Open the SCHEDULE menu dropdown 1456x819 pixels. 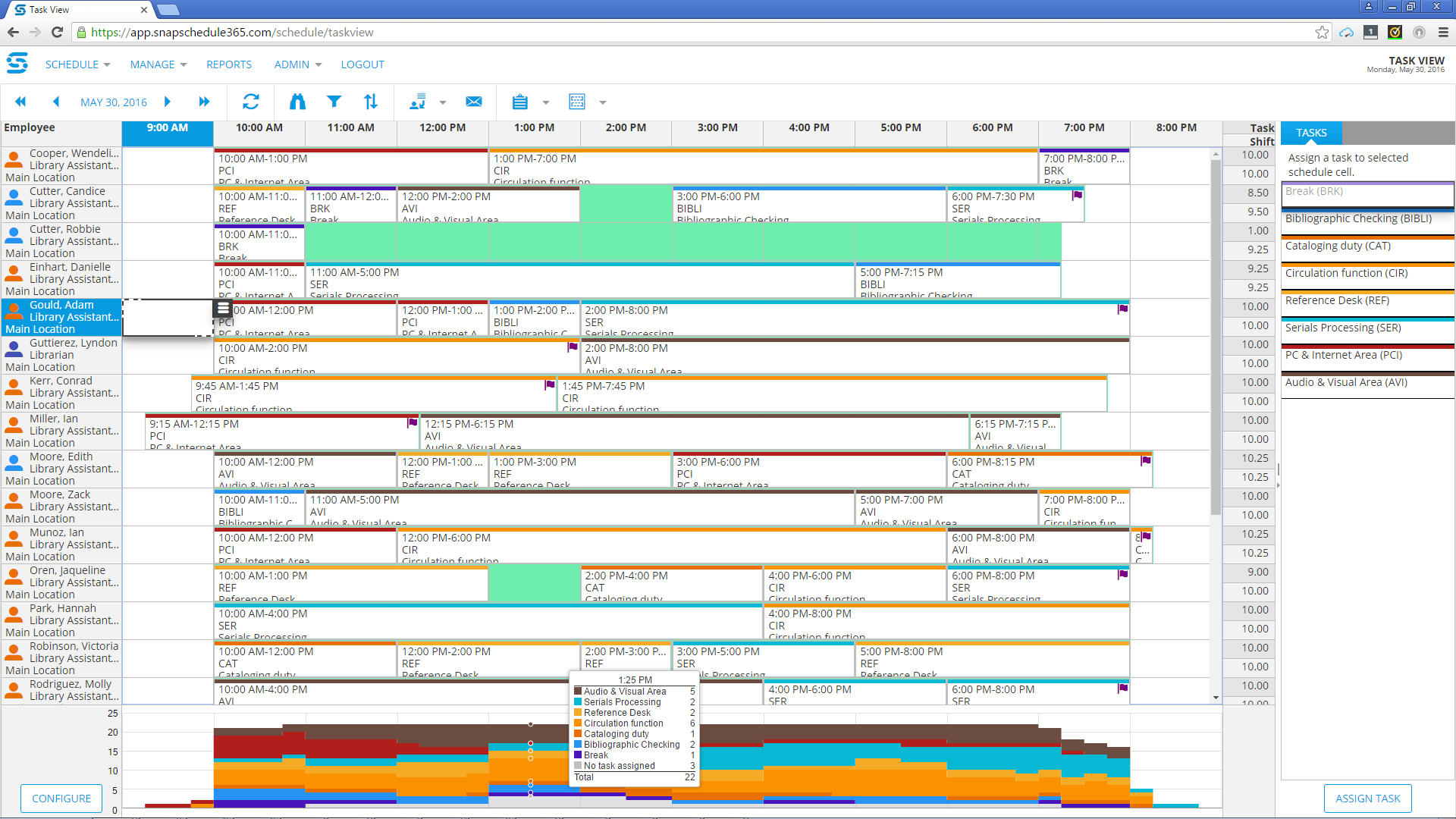(x=77, y=64)
